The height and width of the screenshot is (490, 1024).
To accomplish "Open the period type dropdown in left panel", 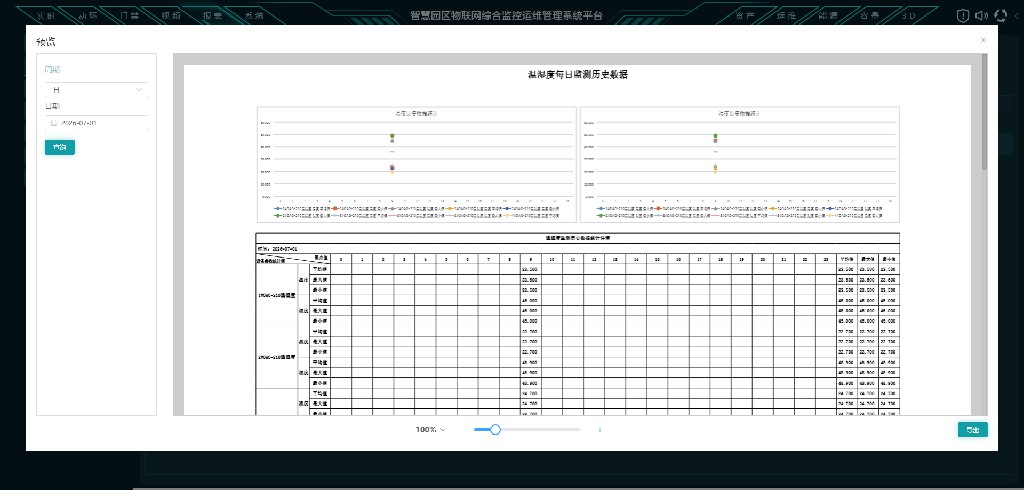I will (x=96, y=90).
